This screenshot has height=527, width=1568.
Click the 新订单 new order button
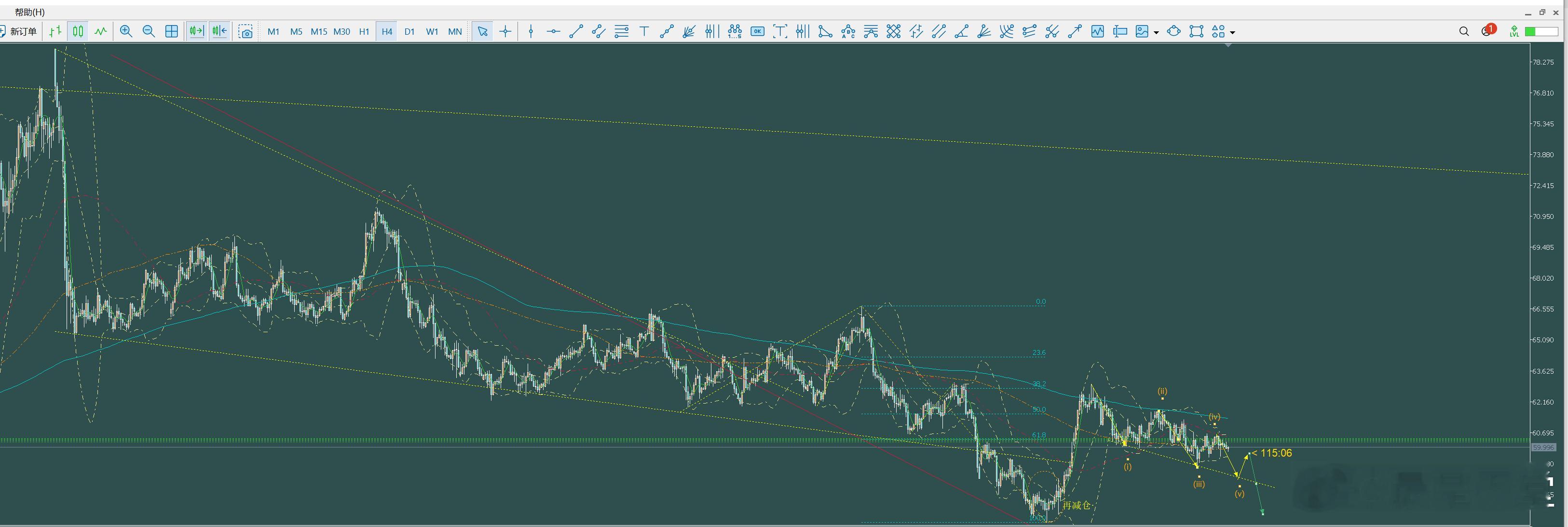pyautogui.click(x=19, y=32)
